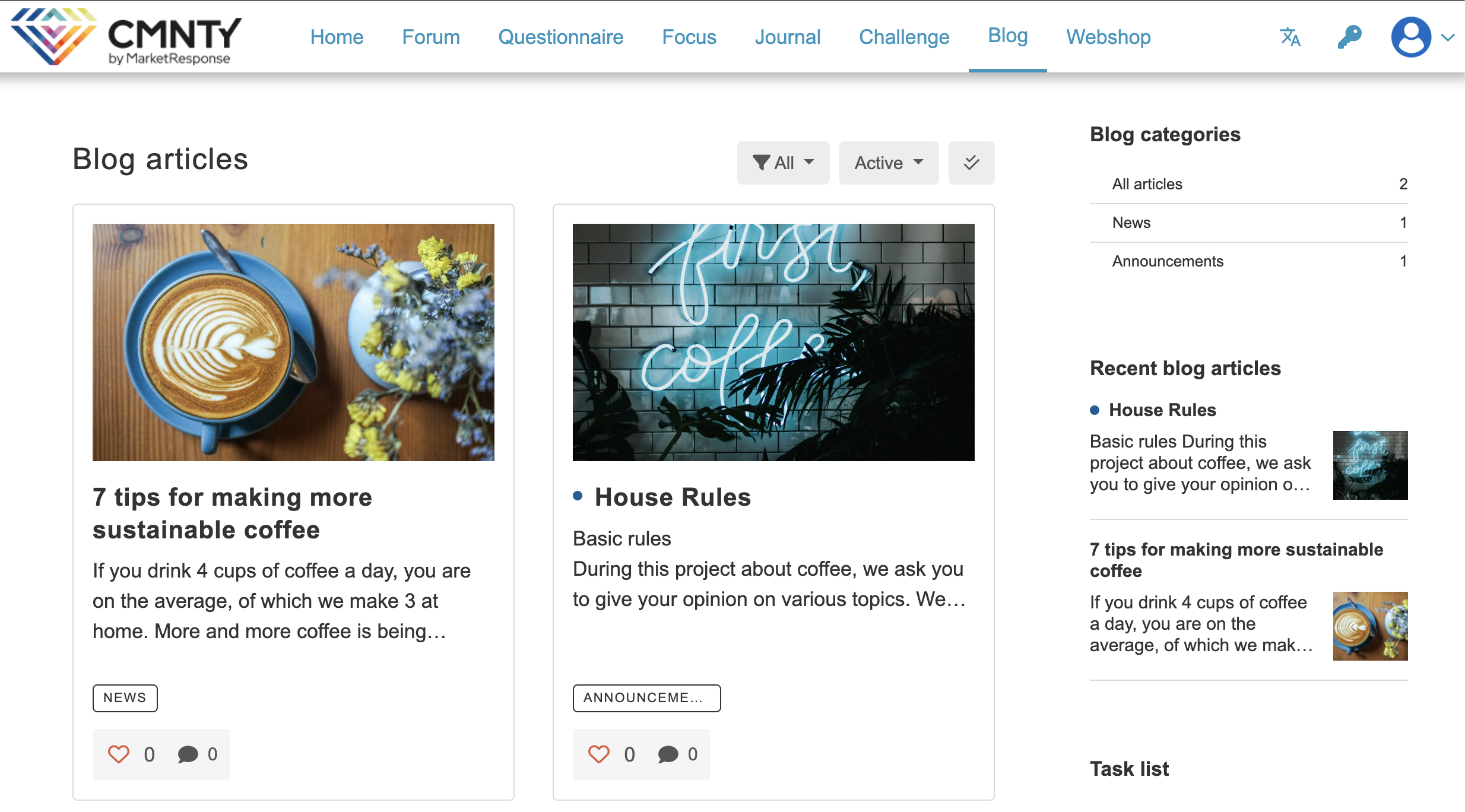Open comments on House Rules article
Screen dimensions: 1465x812
(x=668, y=754)
